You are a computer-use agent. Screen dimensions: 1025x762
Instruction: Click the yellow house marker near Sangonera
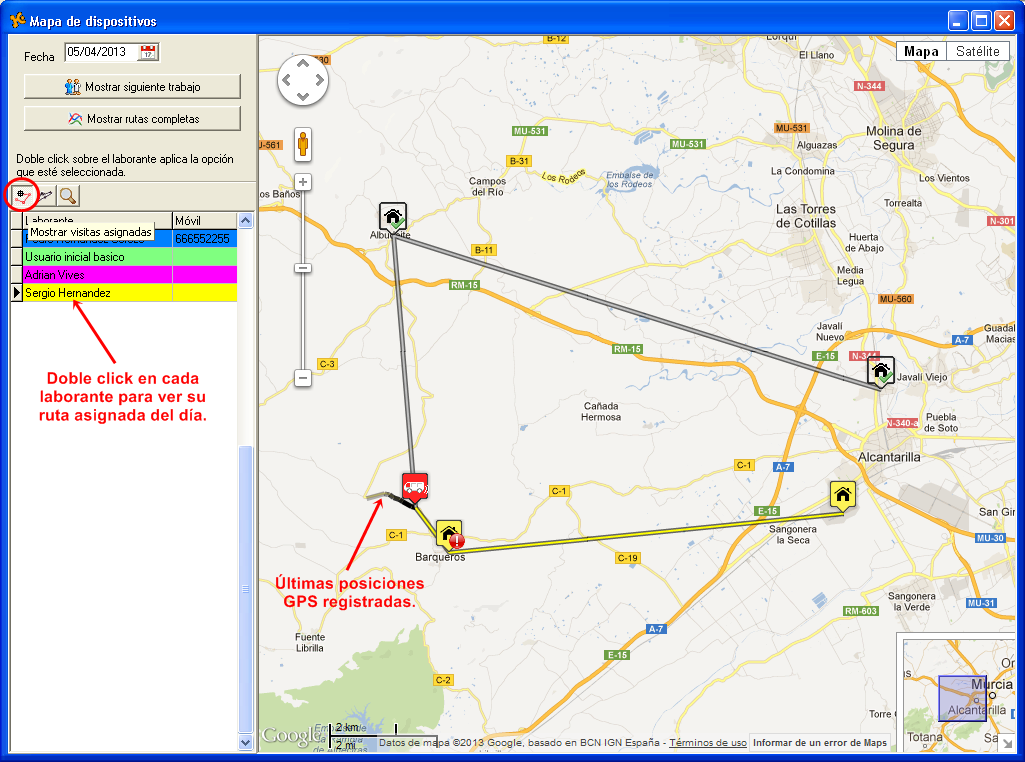pyautogui.click(x=843, y=494)
